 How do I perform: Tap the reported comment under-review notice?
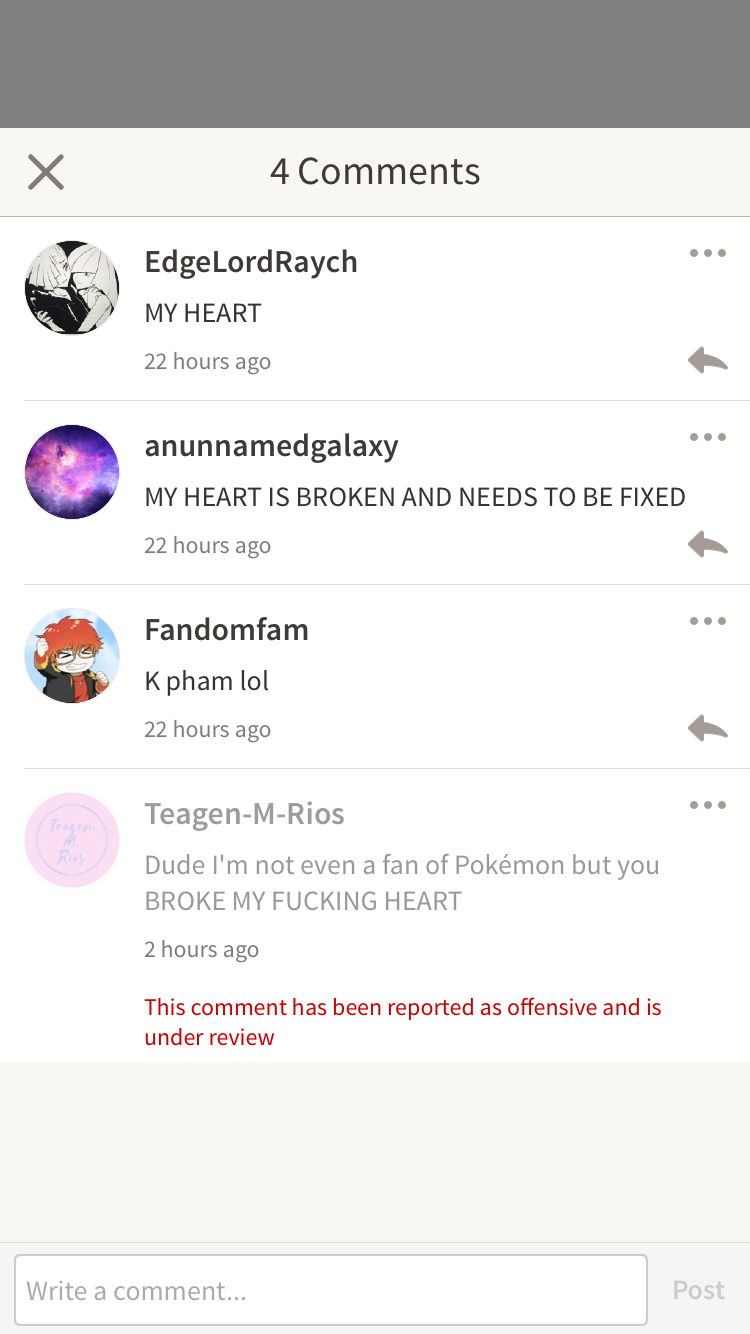403,1022
